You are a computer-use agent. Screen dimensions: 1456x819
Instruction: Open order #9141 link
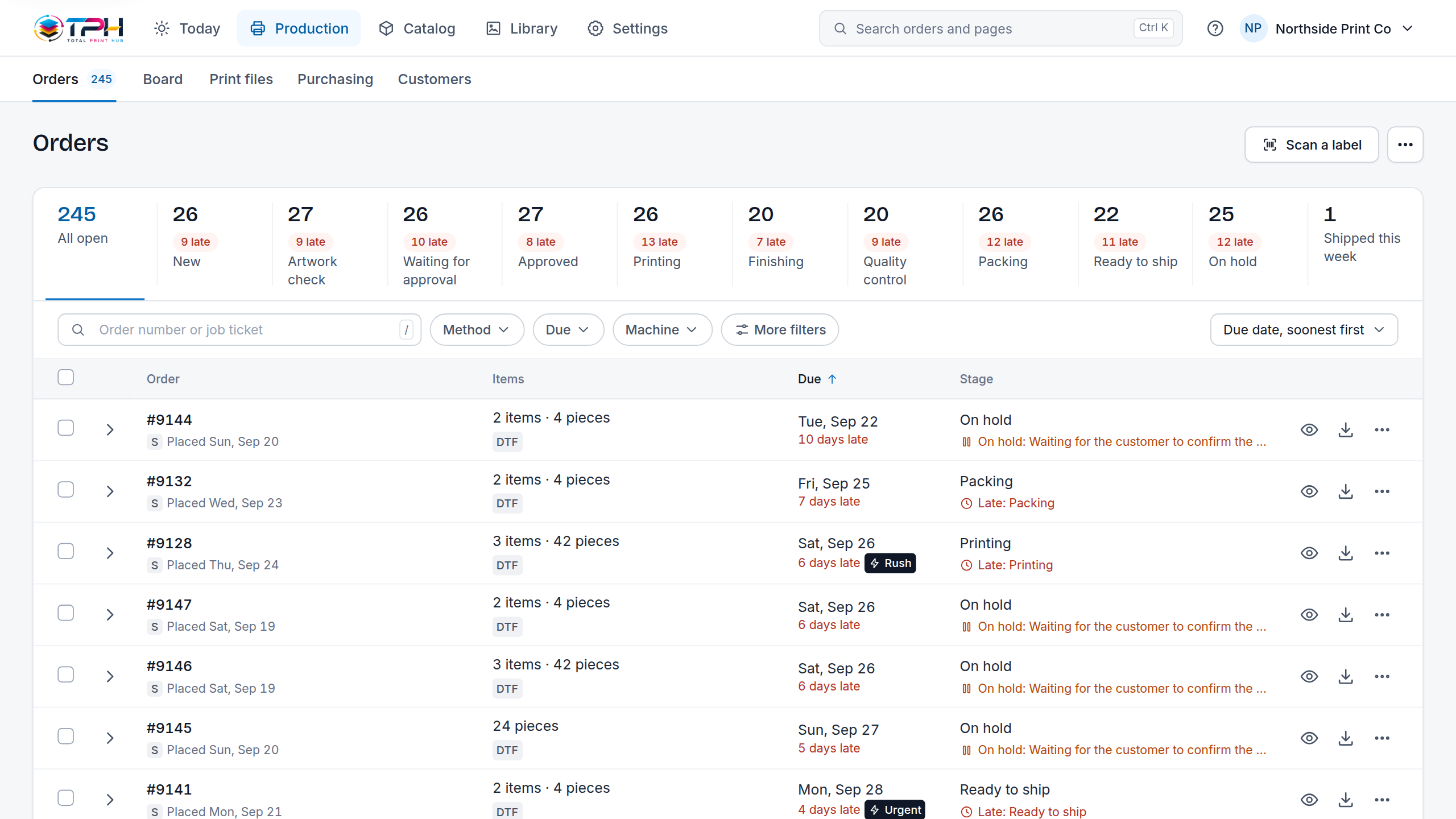169,789
